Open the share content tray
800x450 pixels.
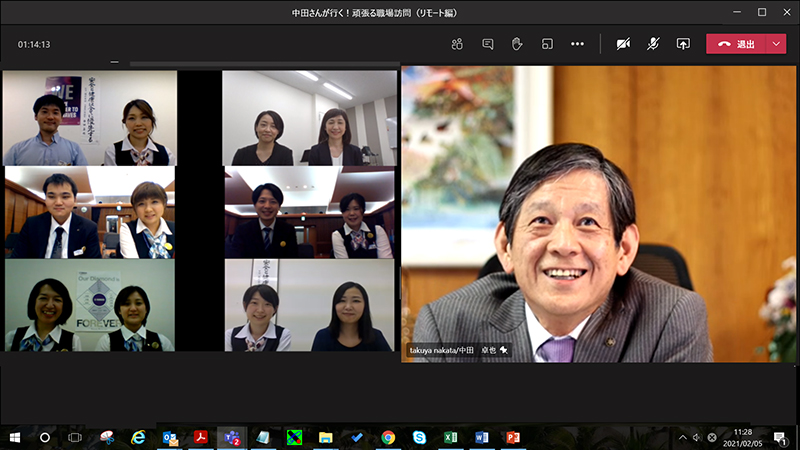pos(683,44)
